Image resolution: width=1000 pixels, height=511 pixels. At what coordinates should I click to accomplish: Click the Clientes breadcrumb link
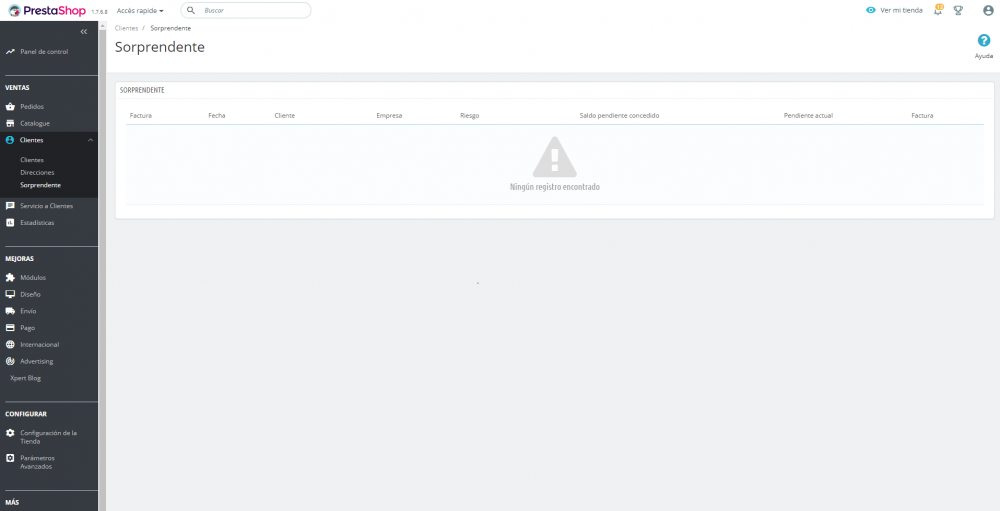126,28
